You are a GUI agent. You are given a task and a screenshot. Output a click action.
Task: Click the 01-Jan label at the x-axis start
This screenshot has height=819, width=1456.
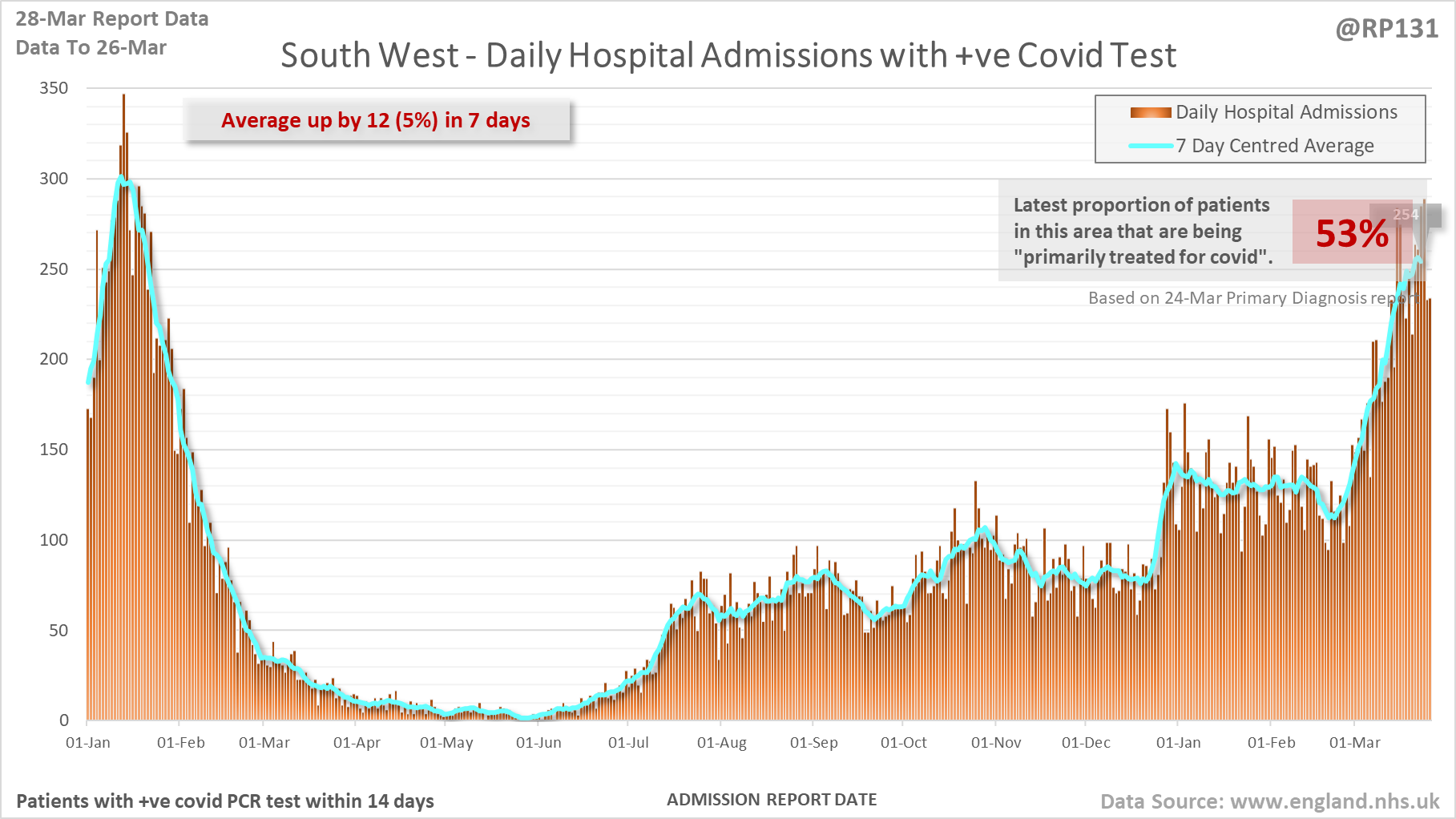click(x=88, y=743)
